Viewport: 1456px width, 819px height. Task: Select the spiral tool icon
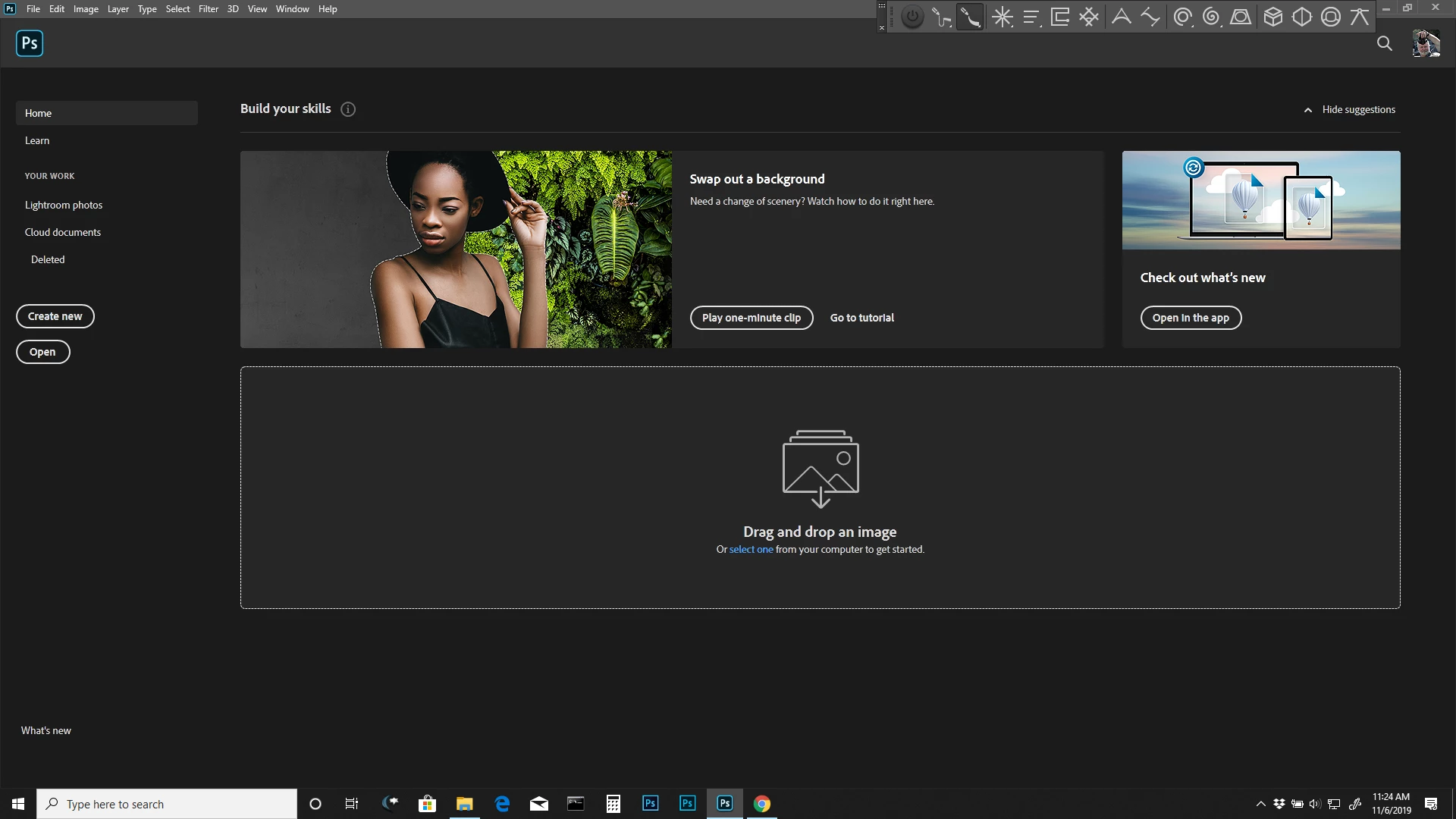[x=1211, y=17]
